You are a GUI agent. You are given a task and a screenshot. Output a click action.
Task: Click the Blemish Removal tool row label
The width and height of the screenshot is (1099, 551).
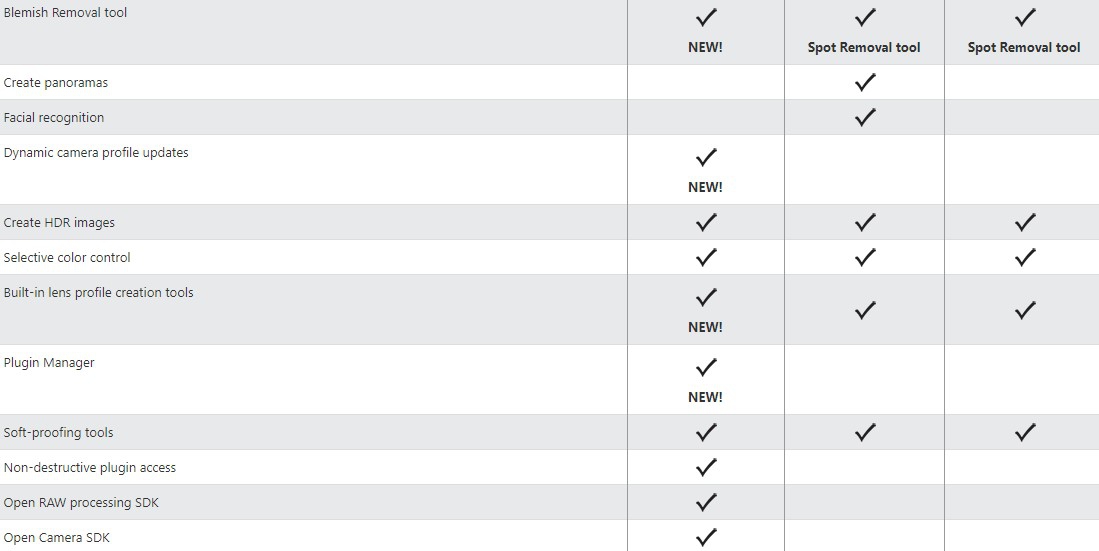(x=65, y=13)
